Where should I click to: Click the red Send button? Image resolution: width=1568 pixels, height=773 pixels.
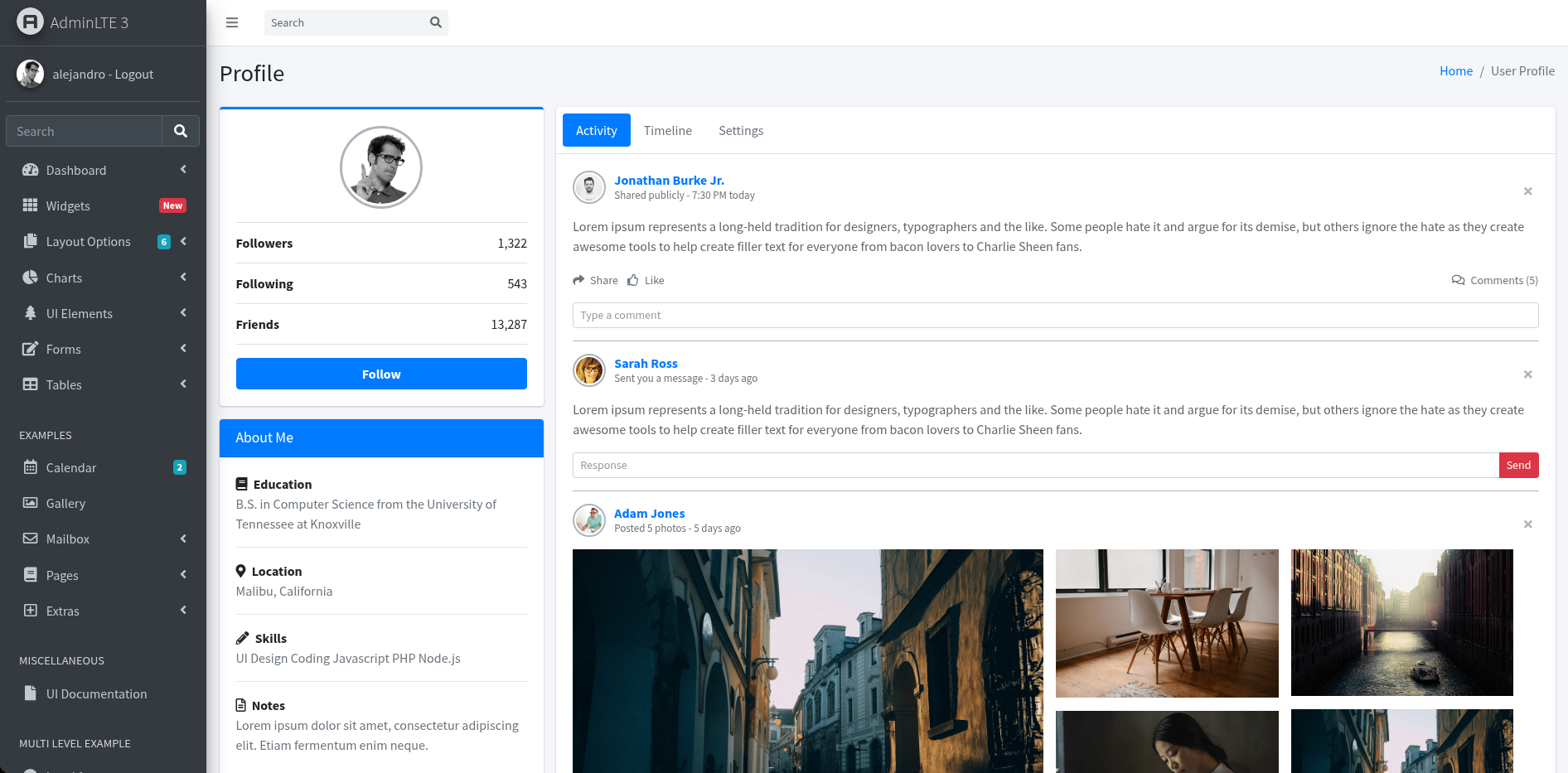1518,465
